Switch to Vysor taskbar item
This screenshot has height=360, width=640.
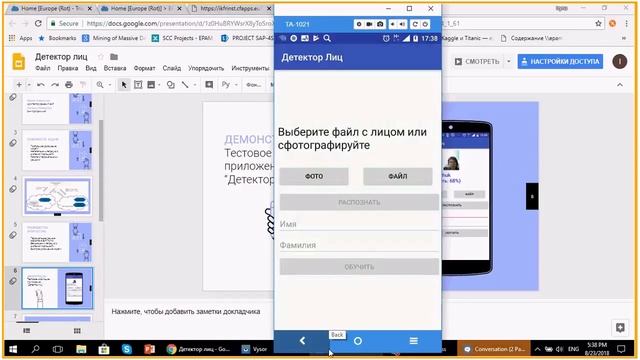coord(255,349)
